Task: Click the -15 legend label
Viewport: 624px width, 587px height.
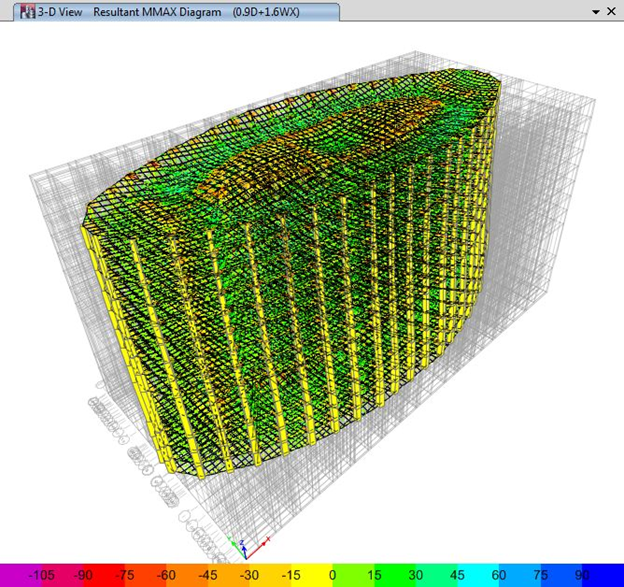Action: [x=291, y=575]
